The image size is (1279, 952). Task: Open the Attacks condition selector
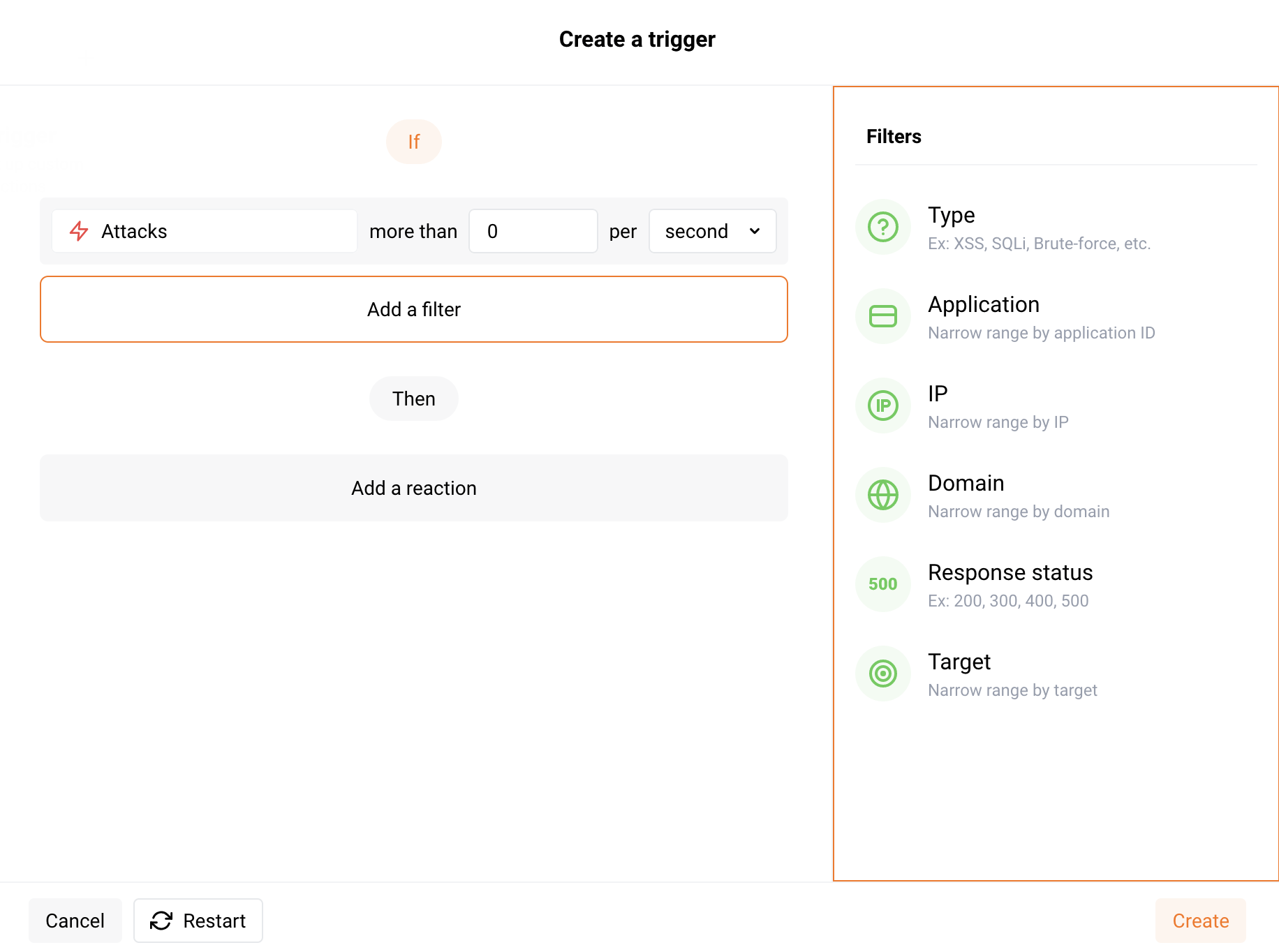click(204, 231)
